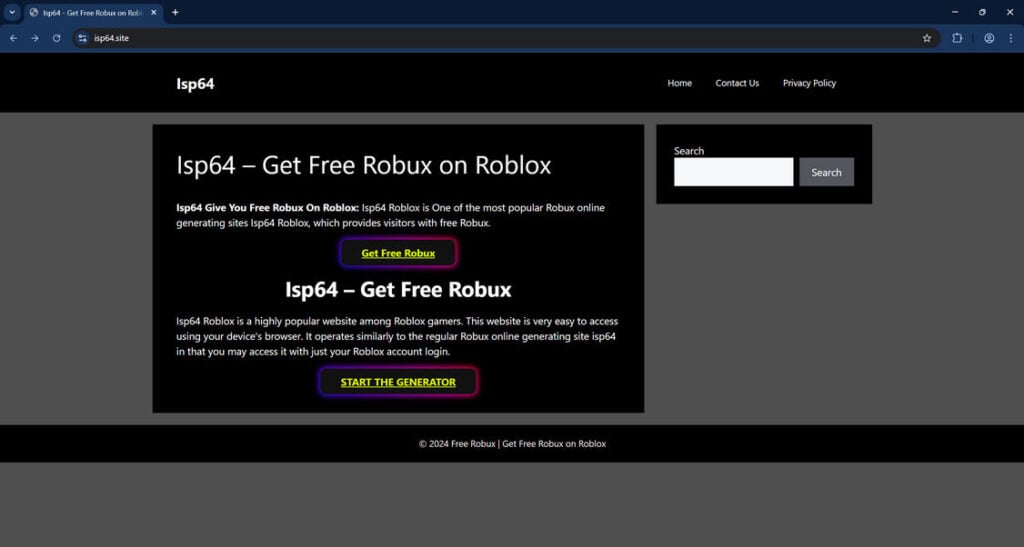Open site information icon in address bar
The width and height of the screenshot is (1024, 547).
click(x=82, y=38)
